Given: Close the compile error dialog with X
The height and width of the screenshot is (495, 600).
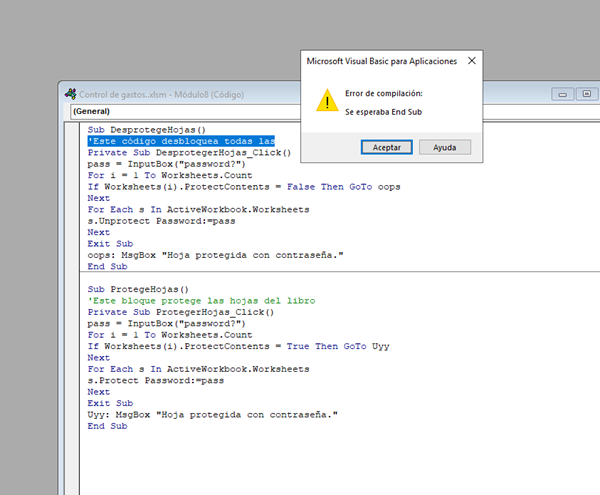Looking at the screenshot, I should tap(471, 60).
